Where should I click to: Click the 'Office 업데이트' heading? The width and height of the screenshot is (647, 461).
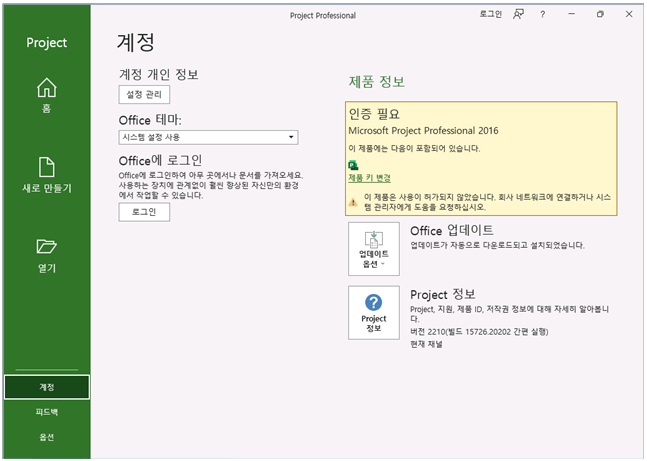(451, 230)
